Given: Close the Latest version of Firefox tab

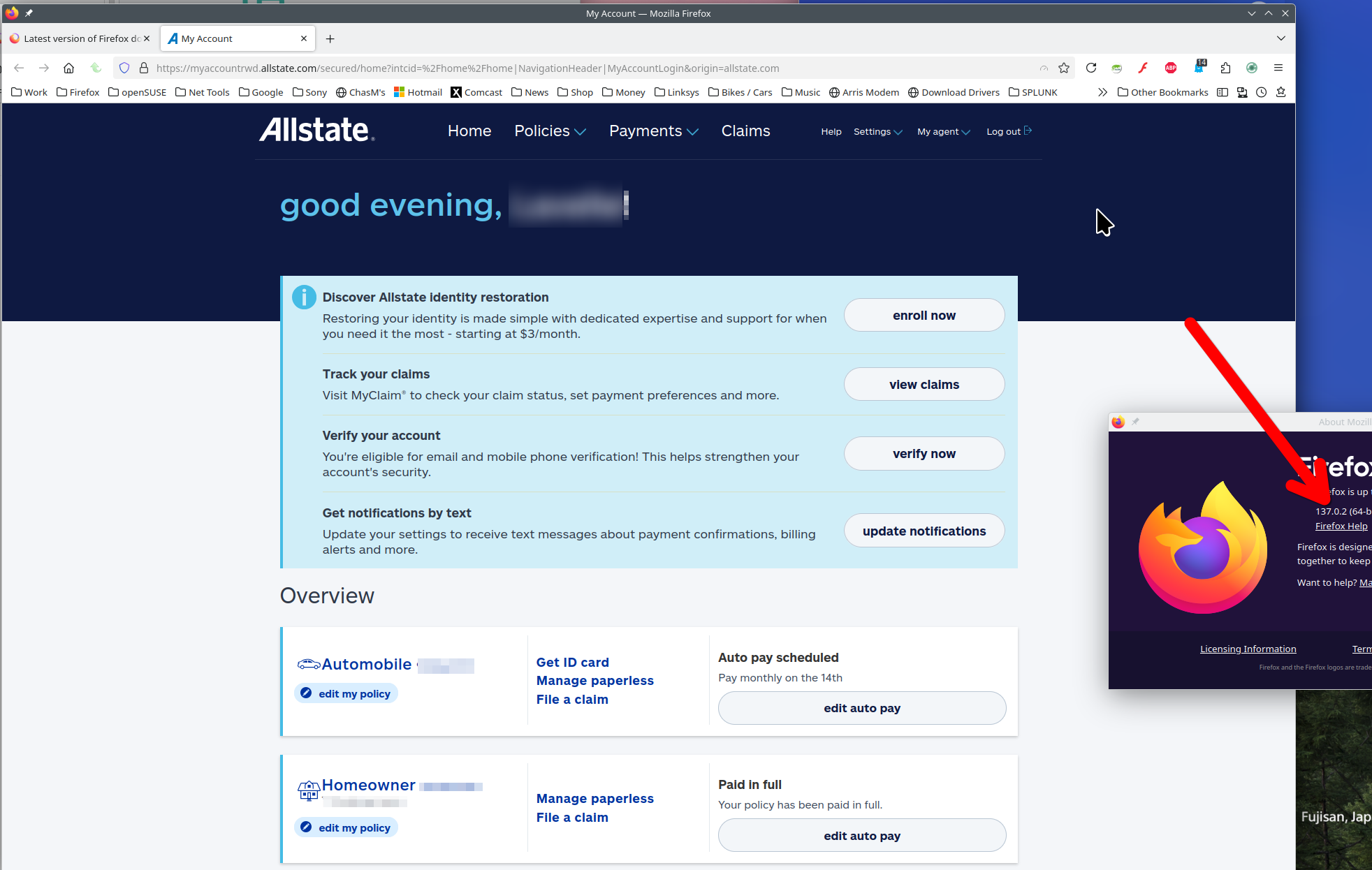Looking at the screenshot, I should 147,38.
